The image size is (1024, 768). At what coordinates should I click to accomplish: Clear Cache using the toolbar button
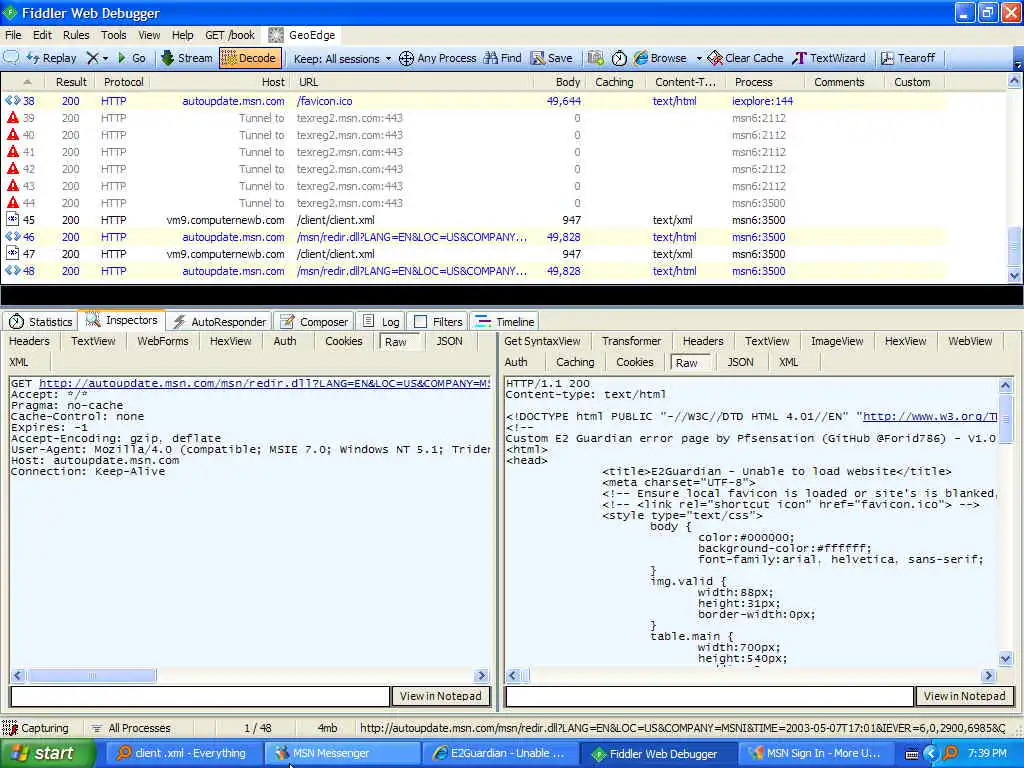[x=746, y=58]
